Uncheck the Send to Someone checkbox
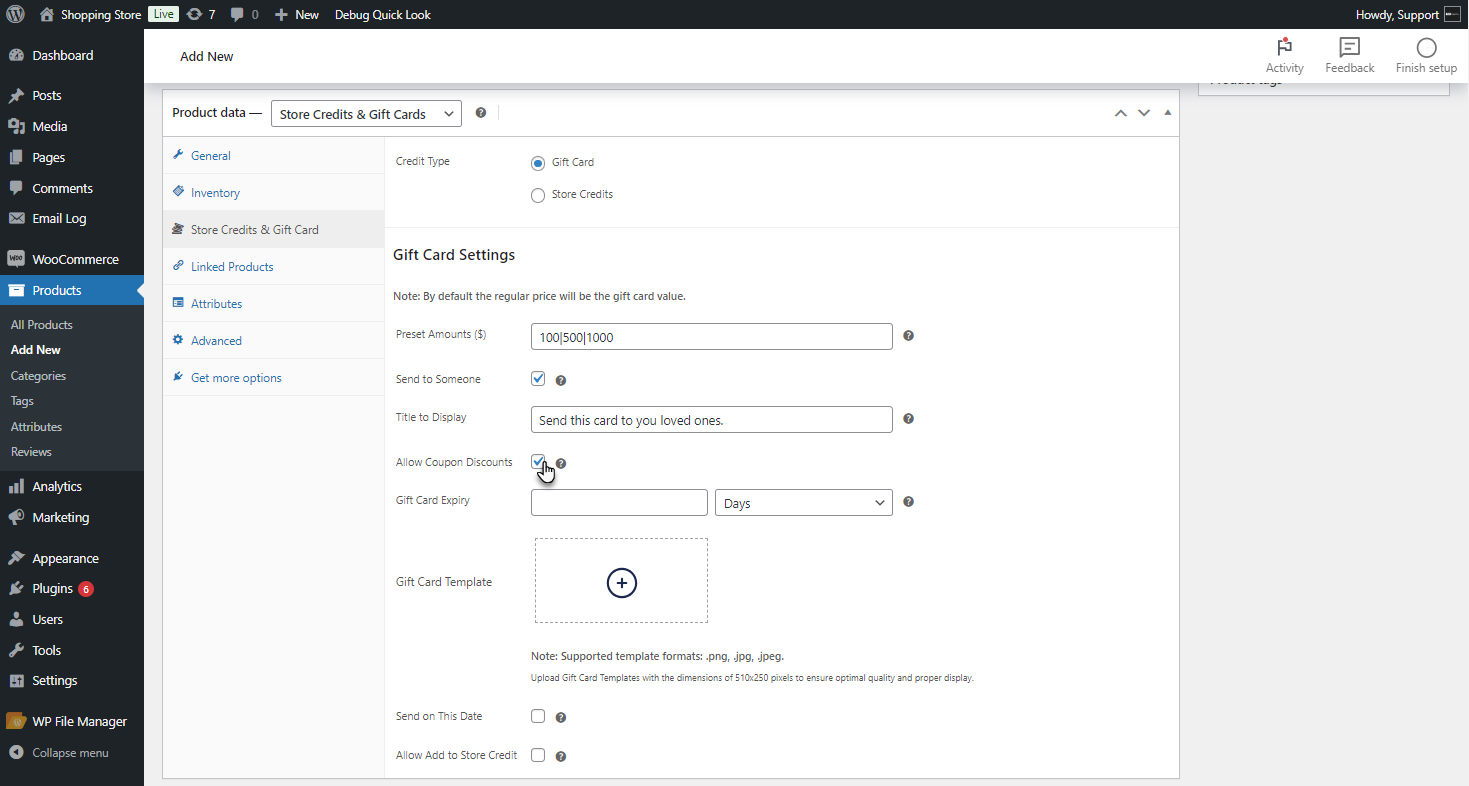The image size is (1469, 786). point(538,379)
